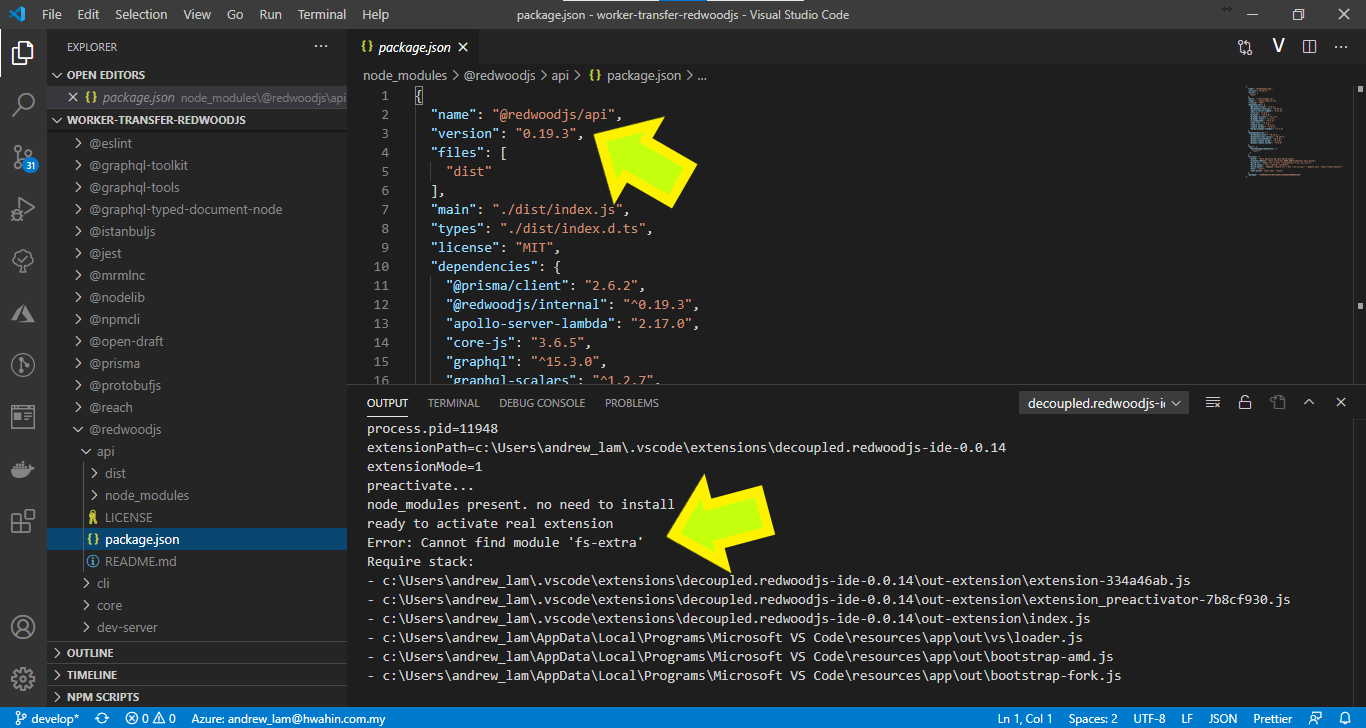Switch to the DEBUG CONSOLE panel tab
Viewport: 1366px width, 728px height.
[542, 403]
